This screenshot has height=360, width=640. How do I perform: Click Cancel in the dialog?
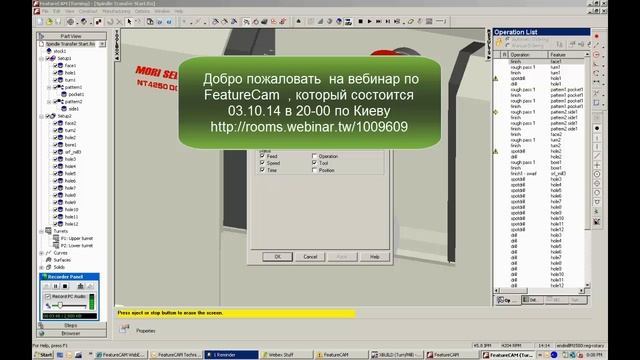pos(310,257)
